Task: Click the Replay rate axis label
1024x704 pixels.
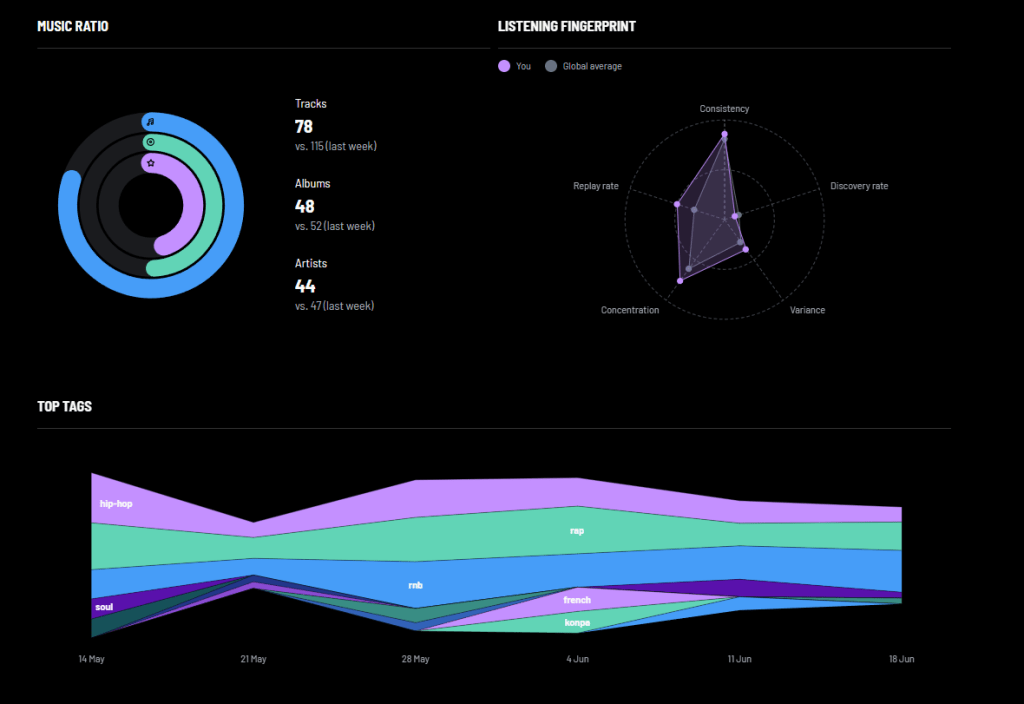Action: [x=596, y=186]
